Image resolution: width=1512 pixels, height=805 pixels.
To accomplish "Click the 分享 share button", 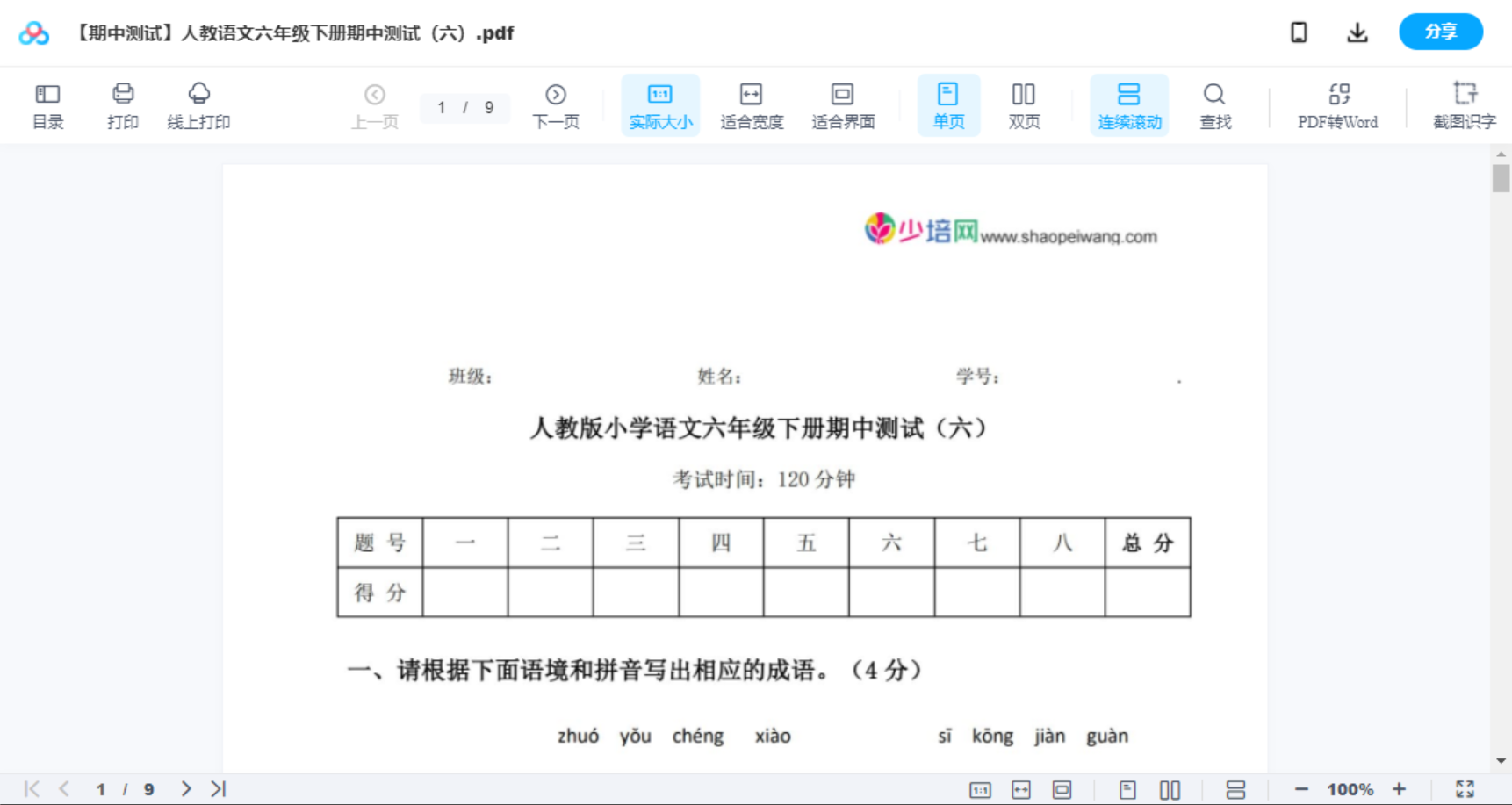I will [x=1440, y=32].
